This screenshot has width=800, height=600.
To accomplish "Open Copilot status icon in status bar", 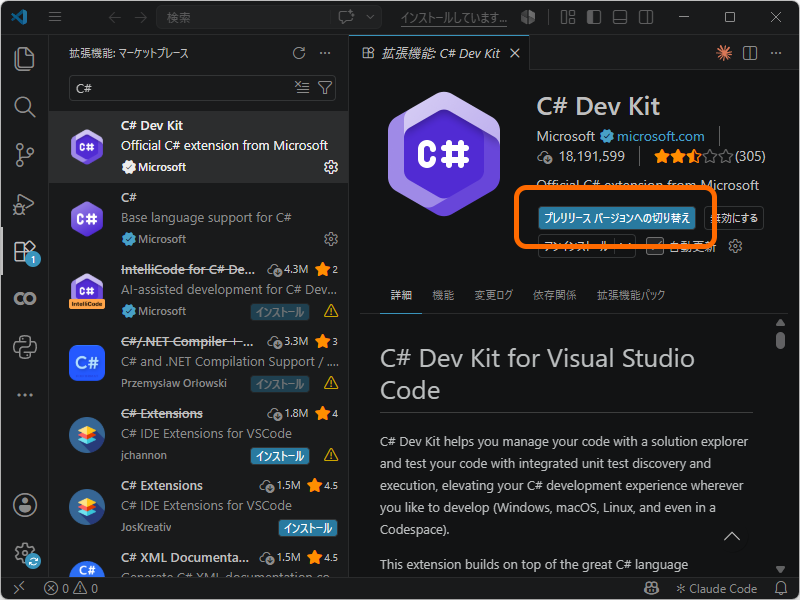I will (x=652, y=588).
